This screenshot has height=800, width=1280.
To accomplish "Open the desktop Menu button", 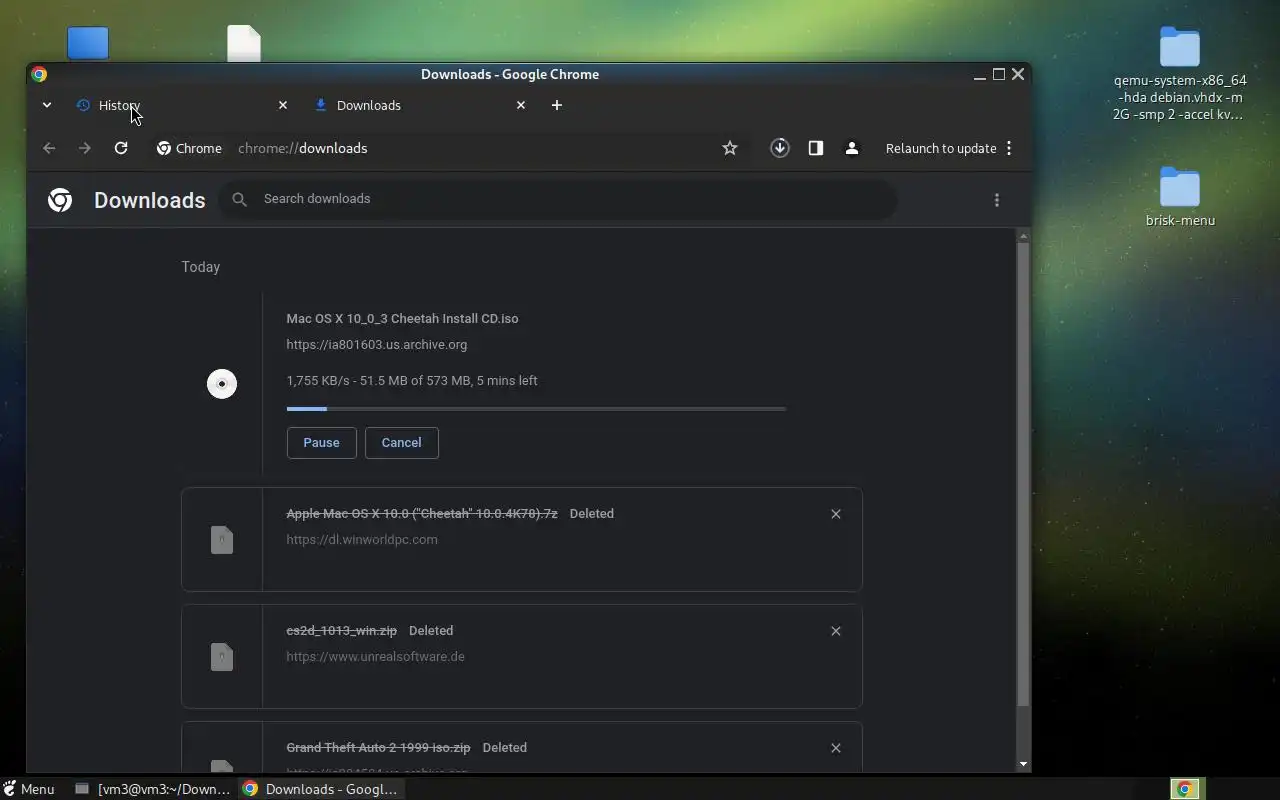I will (x=28, y=789).
